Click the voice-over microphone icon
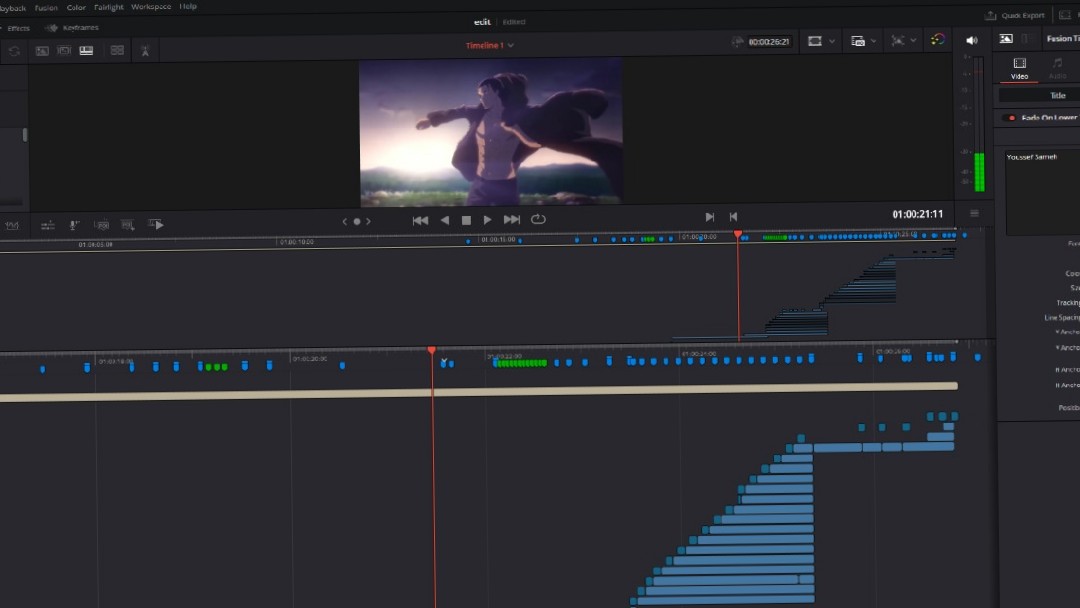The height and width of the screenshot is (608, 1080). (x=74, y=224)
